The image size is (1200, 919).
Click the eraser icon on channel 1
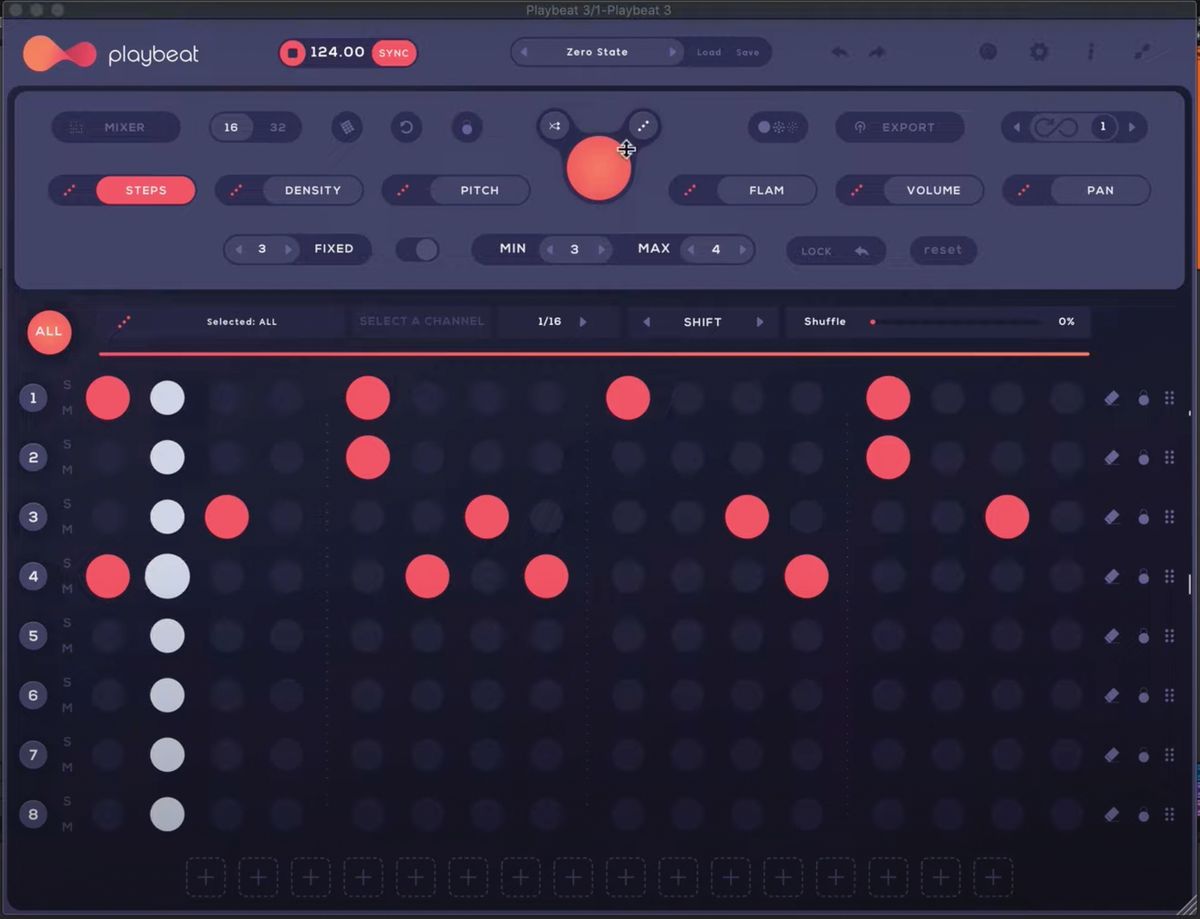[1111, 397]
